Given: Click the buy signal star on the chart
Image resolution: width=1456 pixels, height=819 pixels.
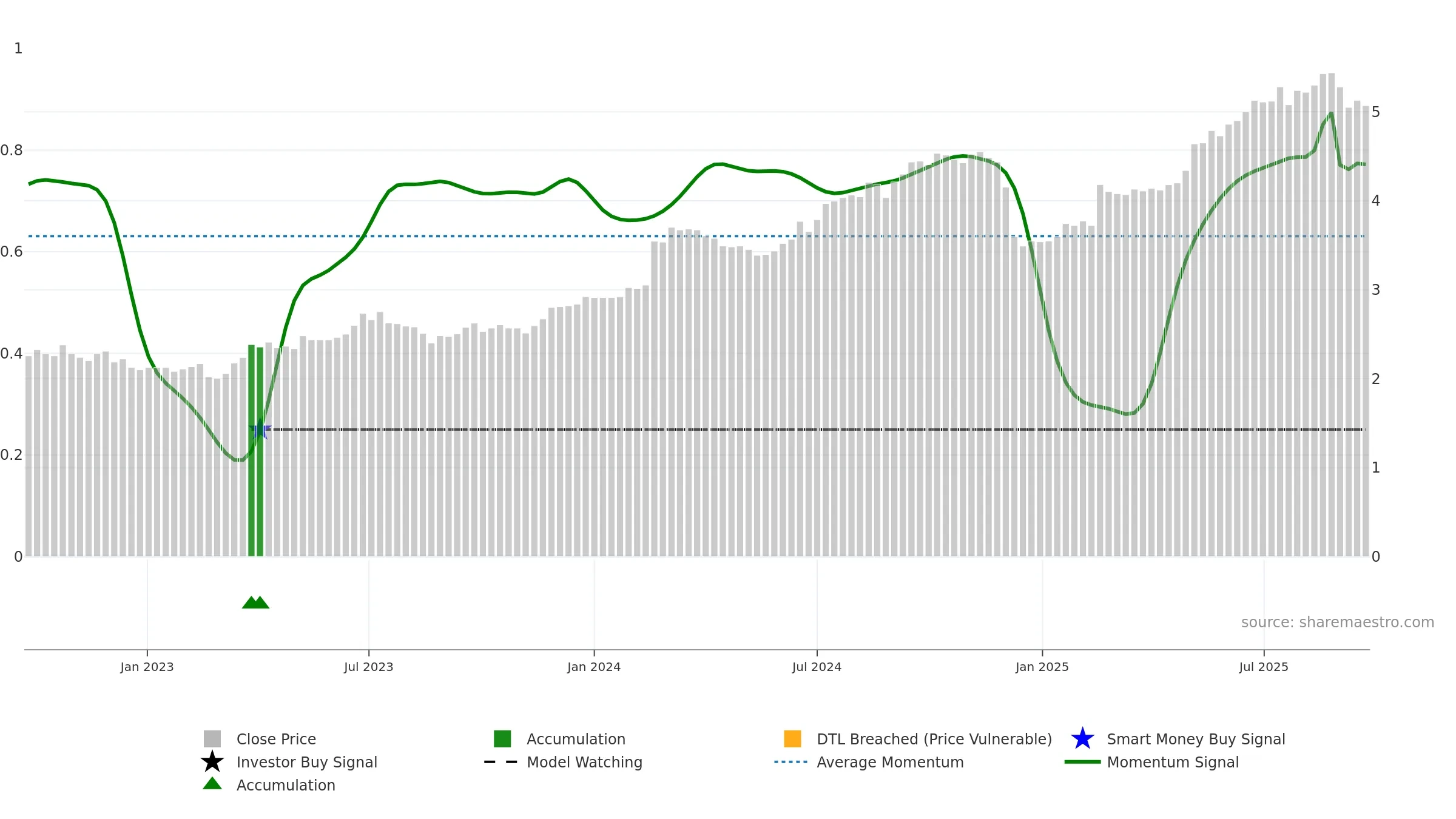Looking at the screenshot, I should 260,430.
